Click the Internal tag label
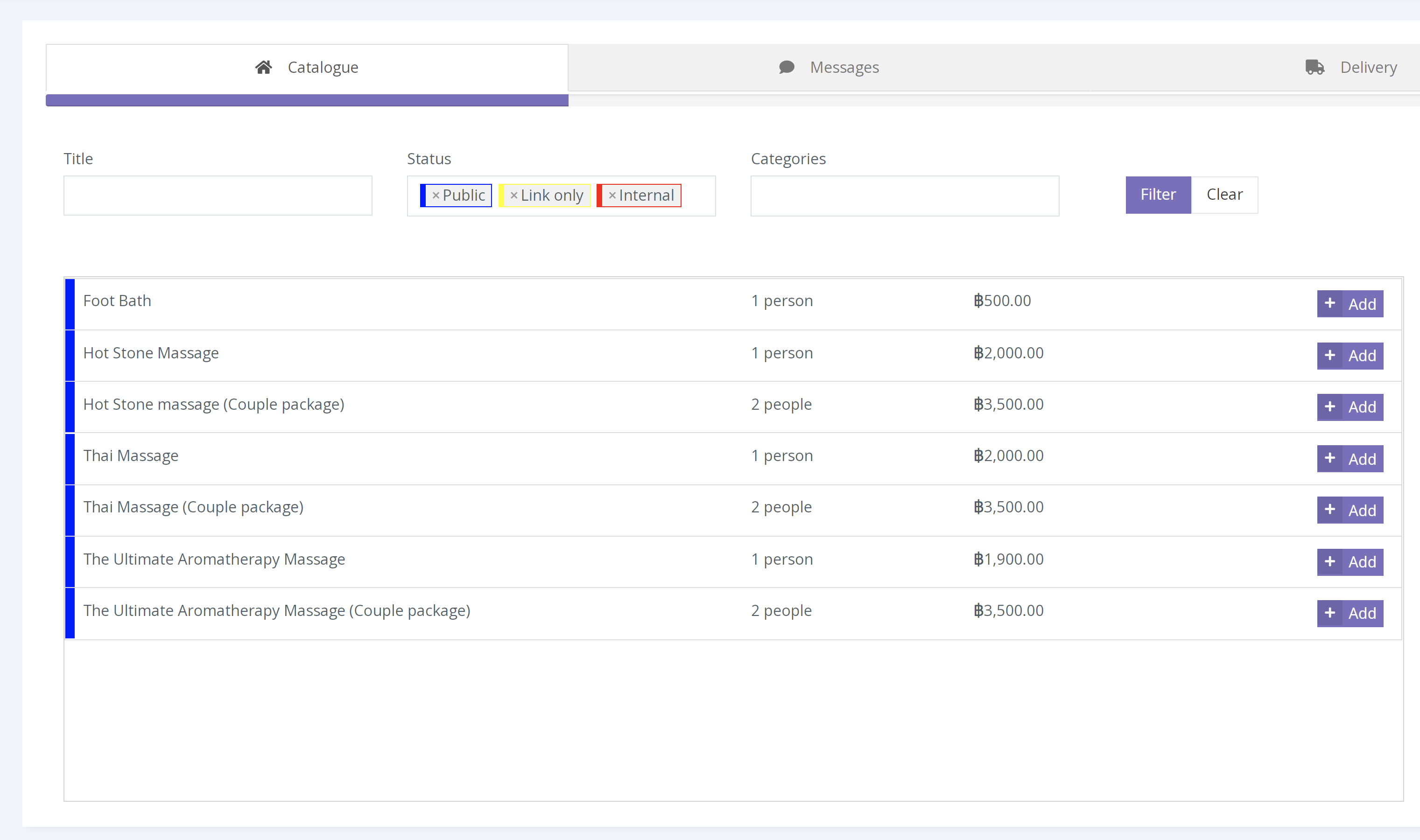 tap(646, 195)
